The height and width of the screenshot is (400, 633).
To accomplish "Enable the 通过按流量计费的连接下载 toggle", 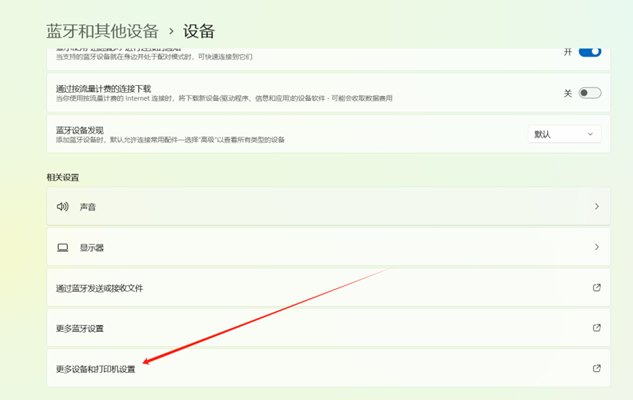I will [x=589, y=93].
